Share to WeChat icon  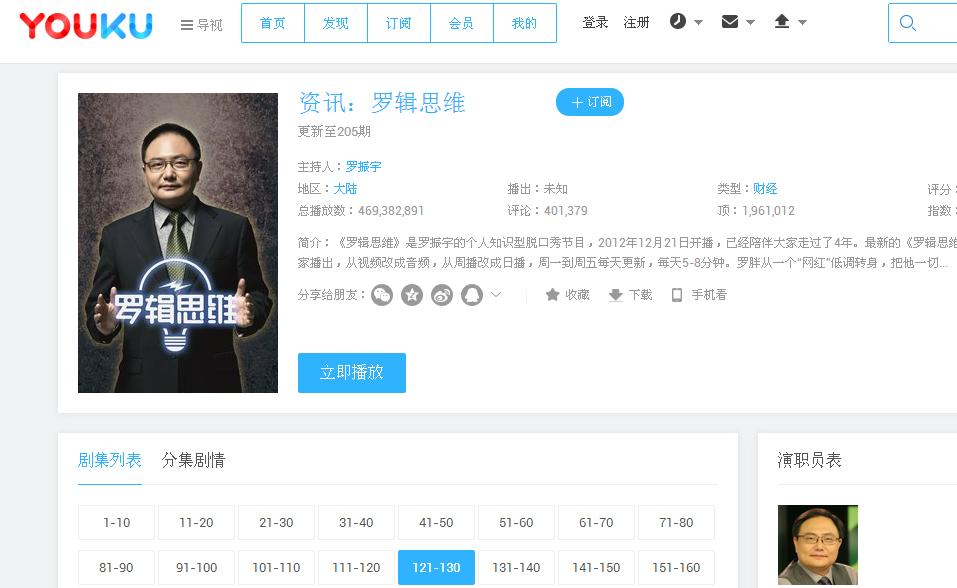(x=382, y=296)
